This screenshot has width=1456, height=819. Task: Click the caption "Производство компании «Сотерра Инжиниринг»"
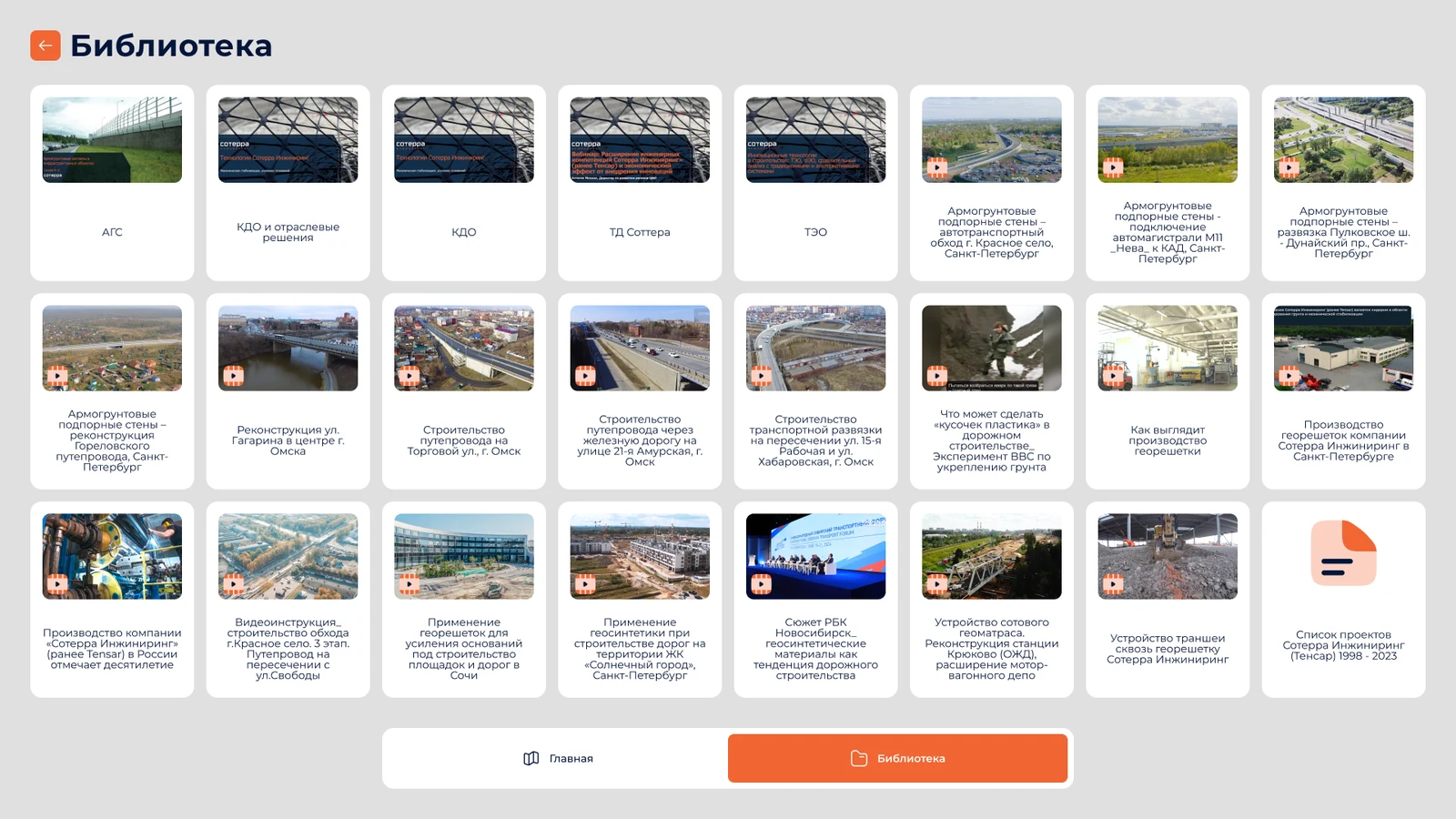pos(112,649)
